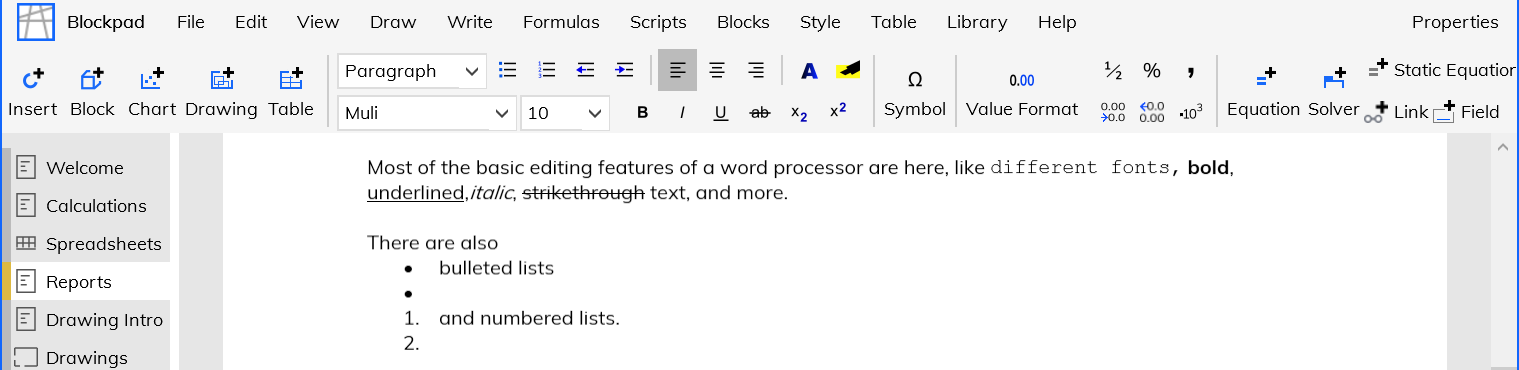This screenshot has width=1519, height=370.
Task: Open the Properties panel
Action: 1455,22
